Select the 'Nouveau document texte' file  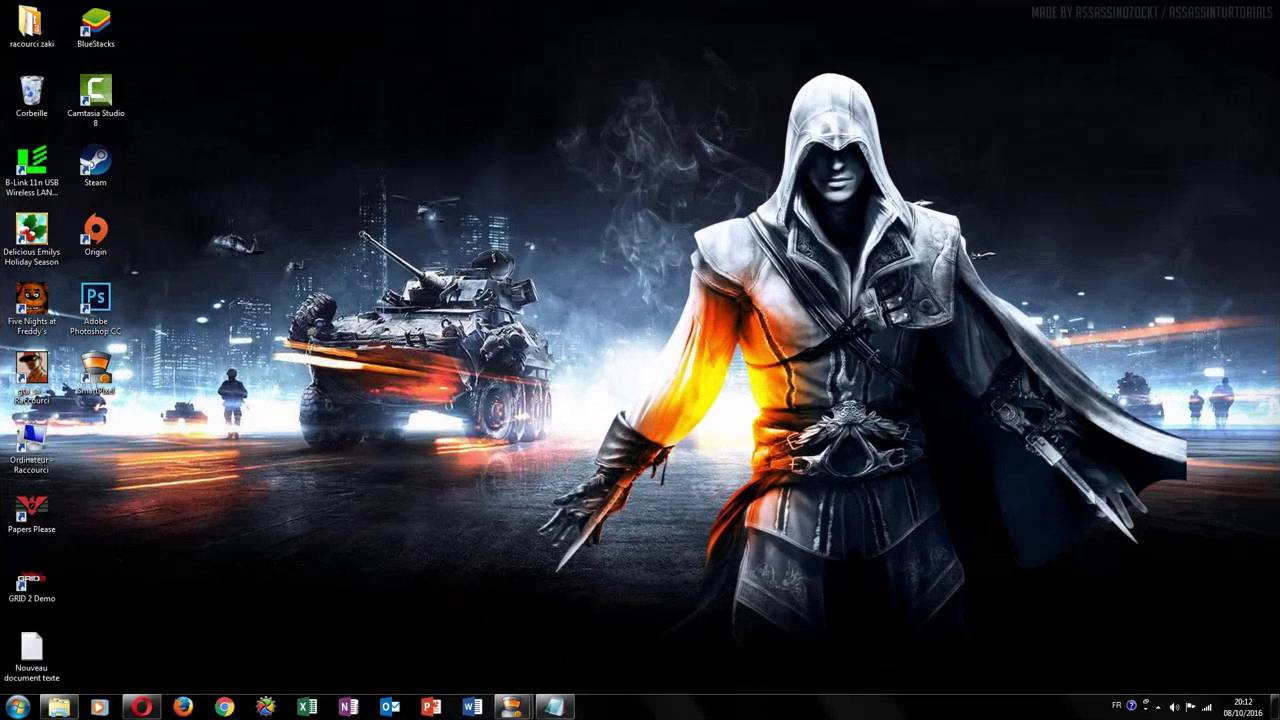(x=31, y=655)
